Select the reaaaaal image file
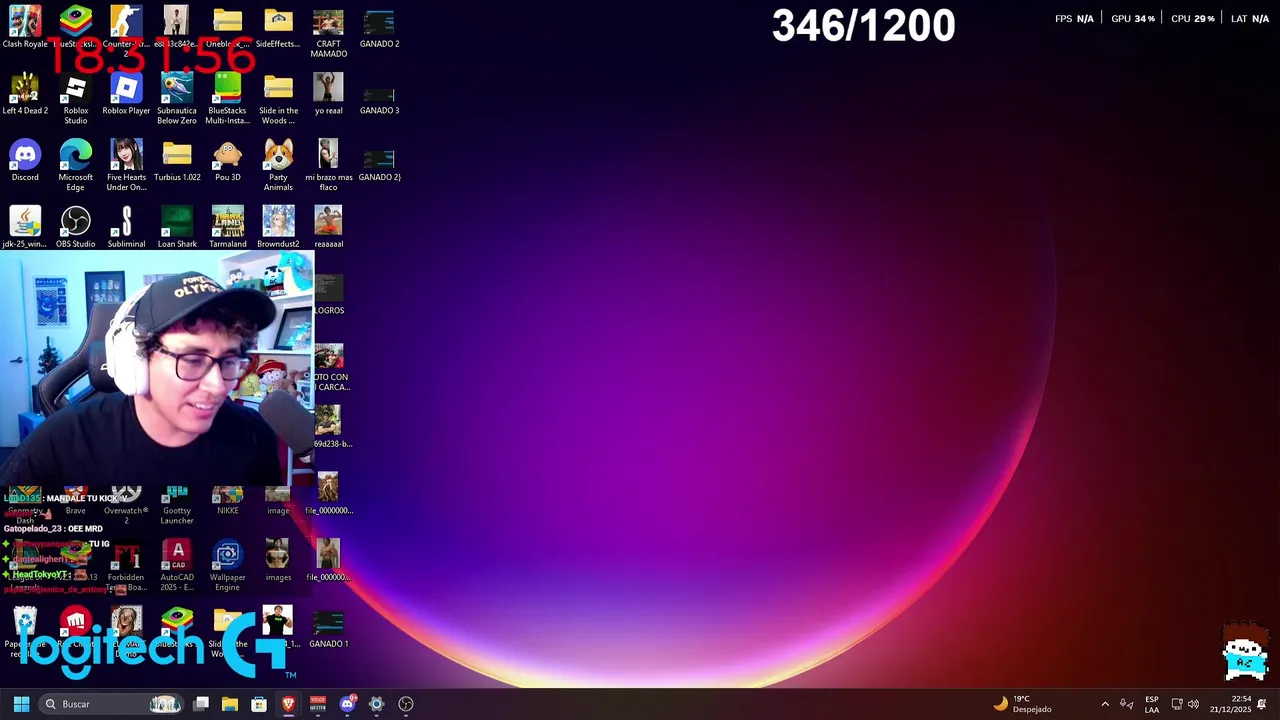This screenshot has width=1280, height=720. (328, 227)
